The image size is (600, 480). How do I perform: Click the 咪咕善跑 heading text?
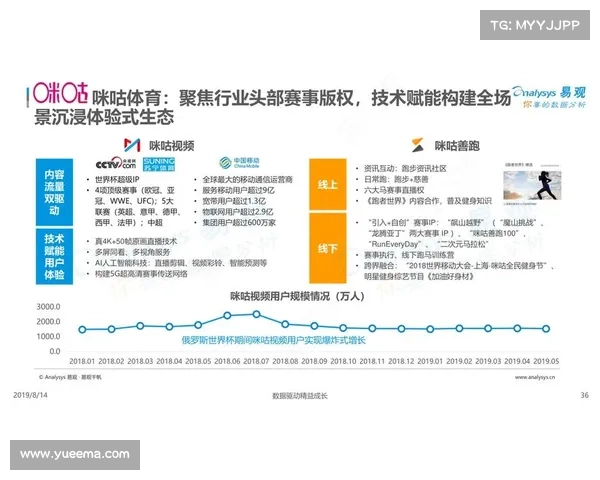tap(457, 146)
